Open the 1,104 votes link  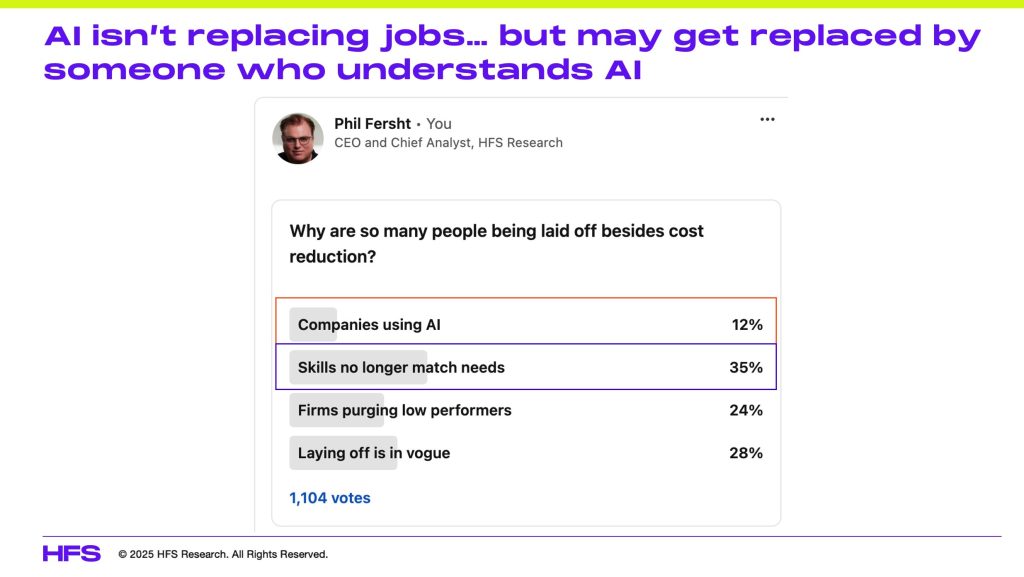330,498
